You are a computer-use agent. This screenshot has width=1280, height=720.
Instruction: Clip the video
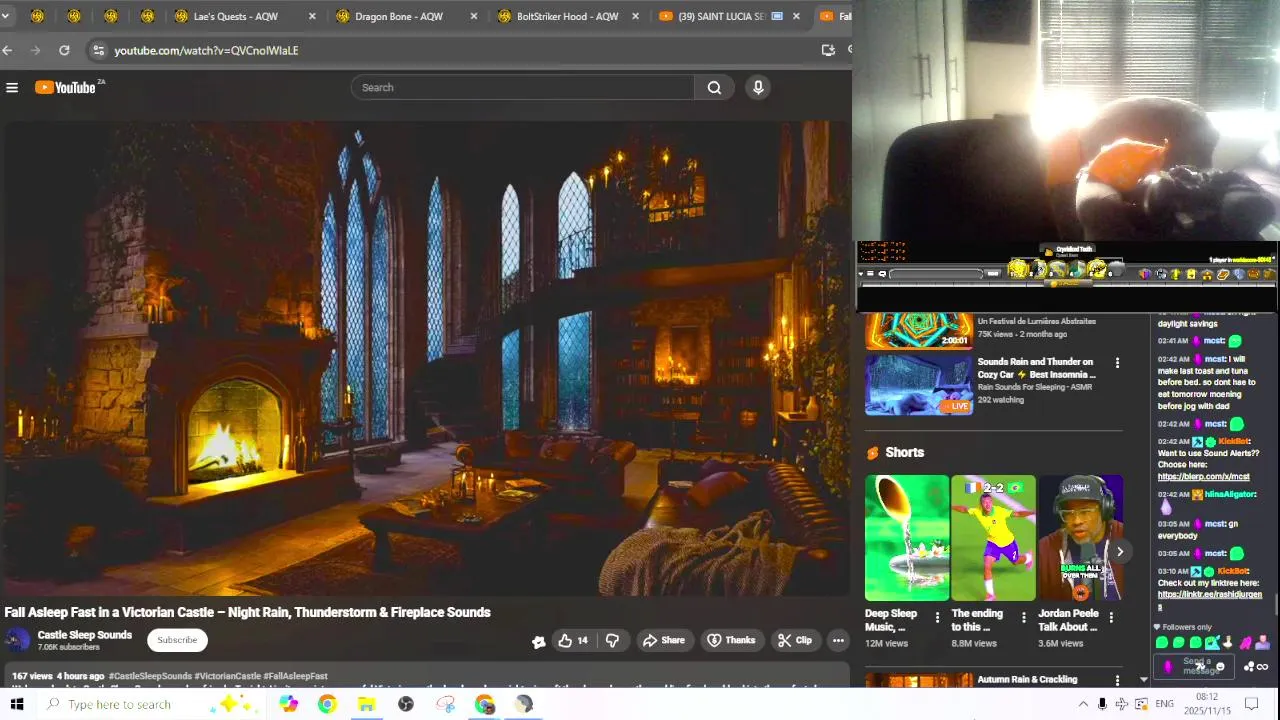tap(795, 640)
